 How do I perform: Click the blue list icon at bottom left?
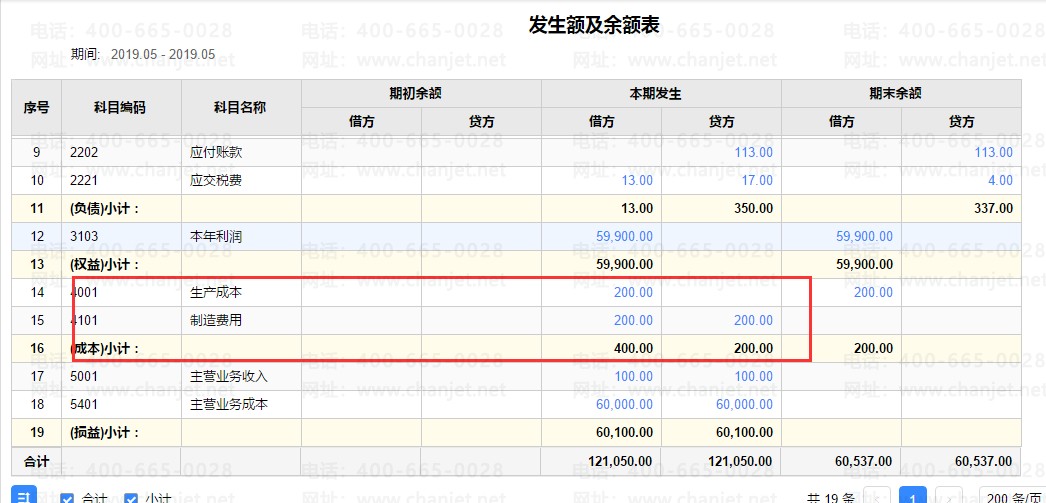pos(23,496)
